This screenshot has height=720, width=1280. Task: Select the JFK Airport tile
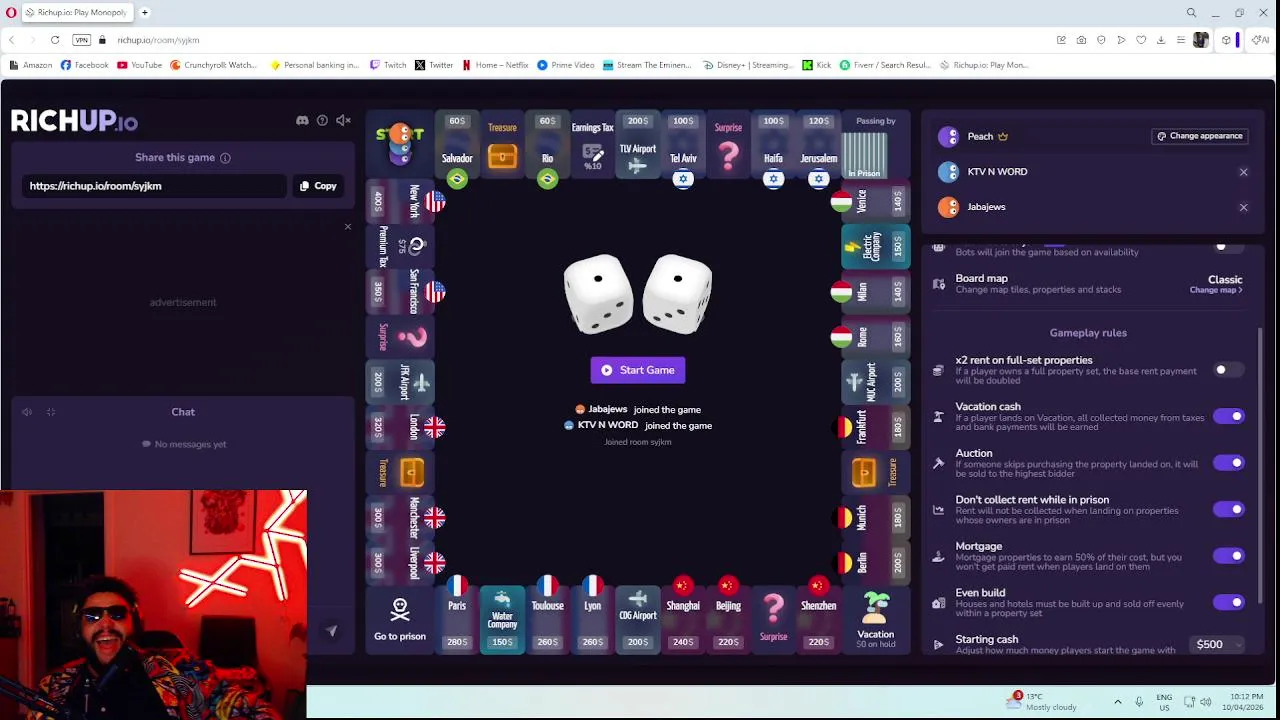tap(402, 382)
